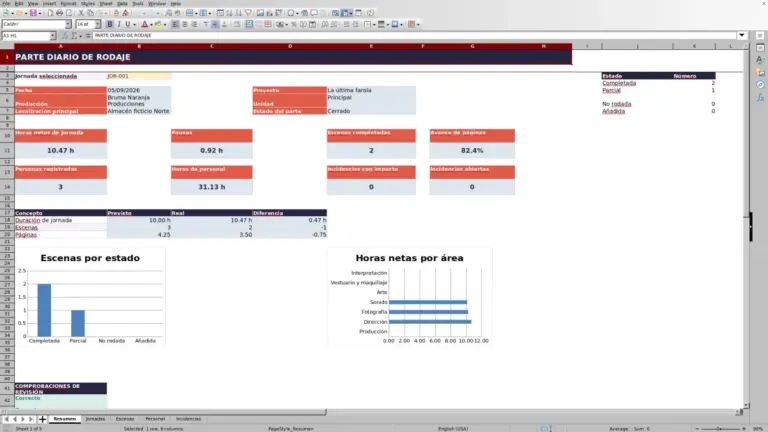Viewport: 768px width, 432px height.
Task: Click the add new sheet plus icon
Action: click(42, 419)
